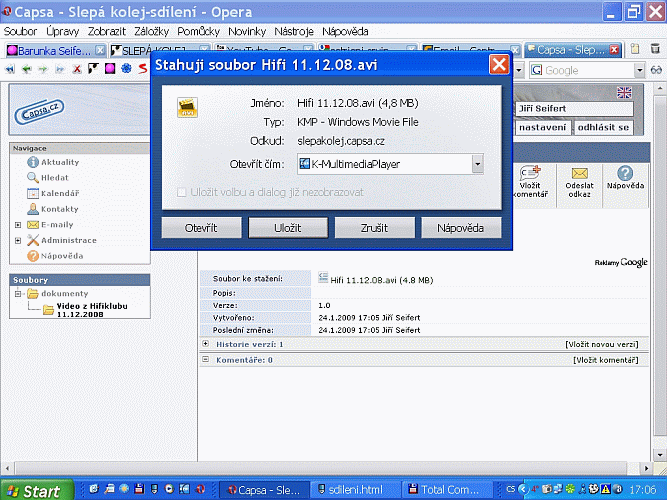The image size is (667, 500).
Task: Collapse the Komentáře section
Action: coord(206,359)
